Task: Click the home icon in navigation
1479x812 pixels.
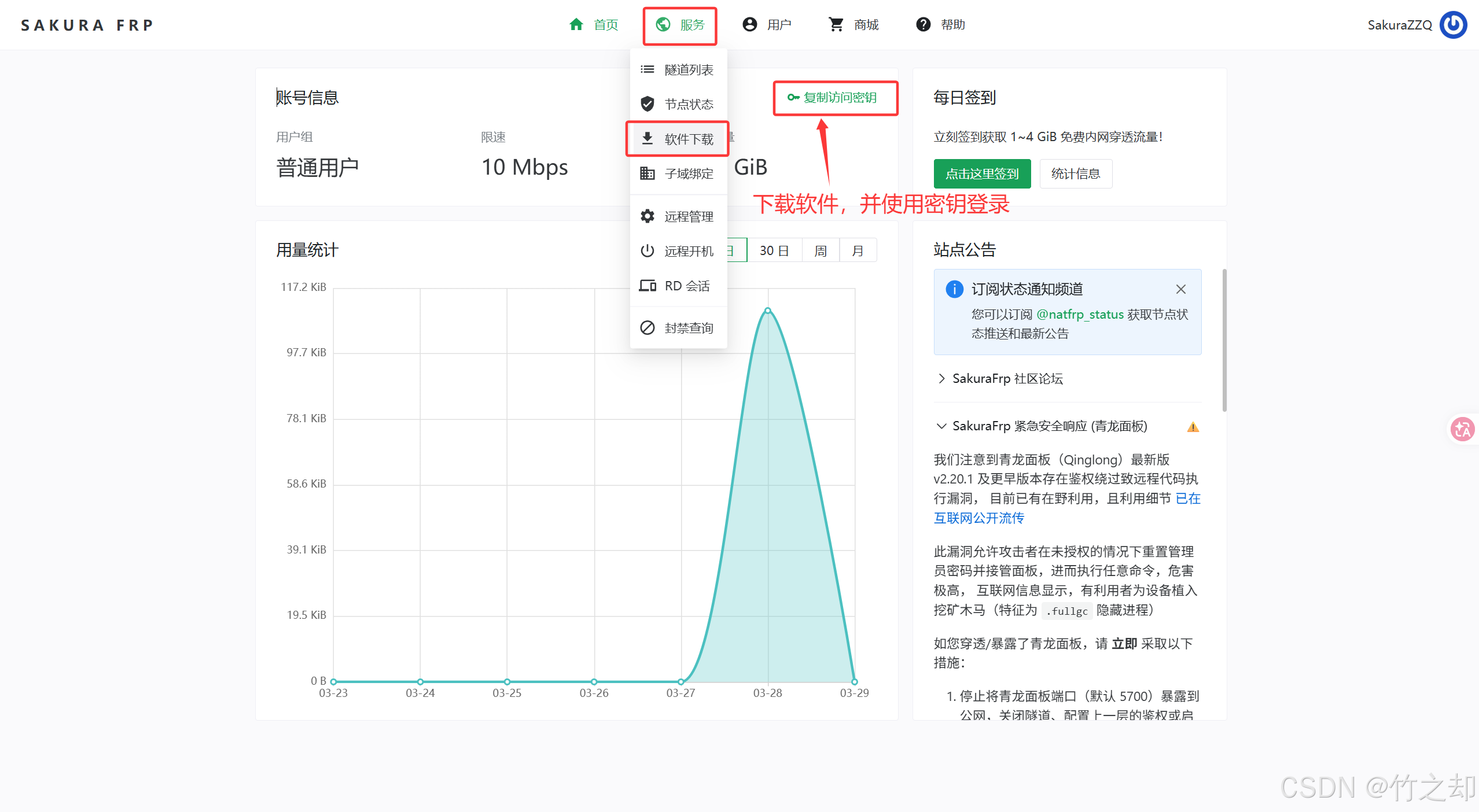Action: tap(576, 24)
